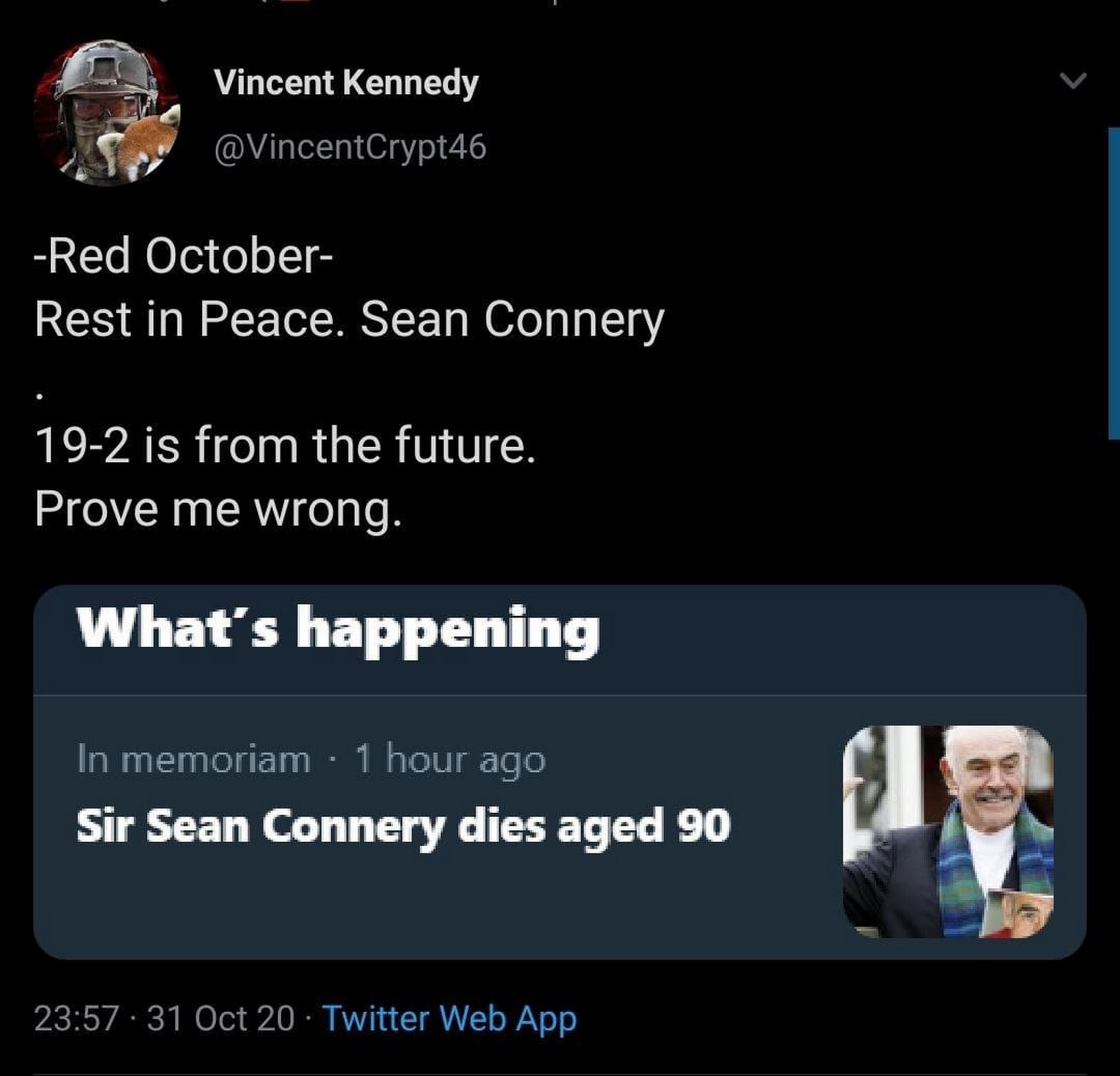
Task: Click the 'Rest in Peace. Sean Connery' text
Action: tap(349, 320)
